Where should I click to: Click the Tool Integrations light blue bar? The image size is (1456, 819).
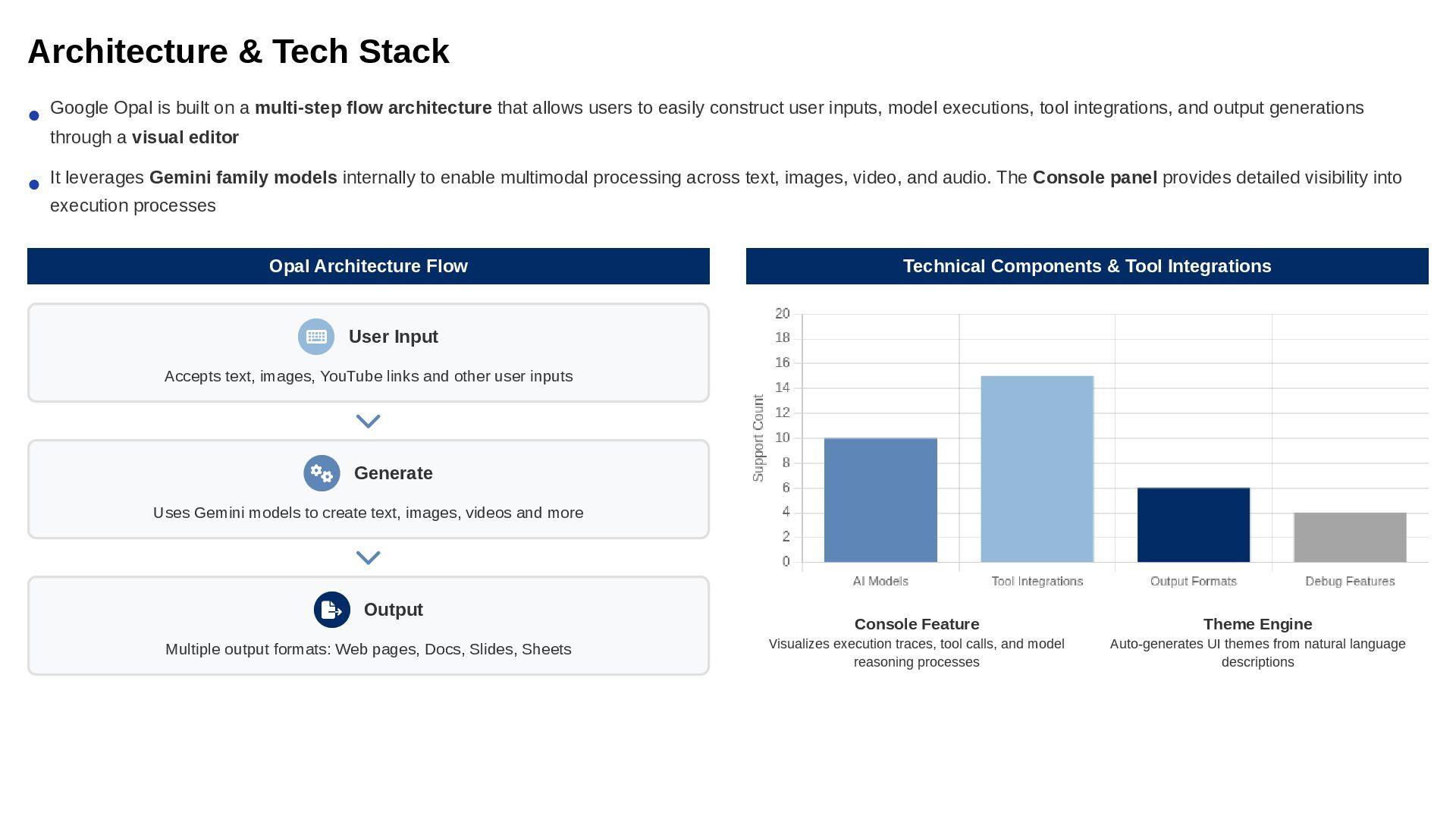pyautogui.click(x=1037, y=469)
